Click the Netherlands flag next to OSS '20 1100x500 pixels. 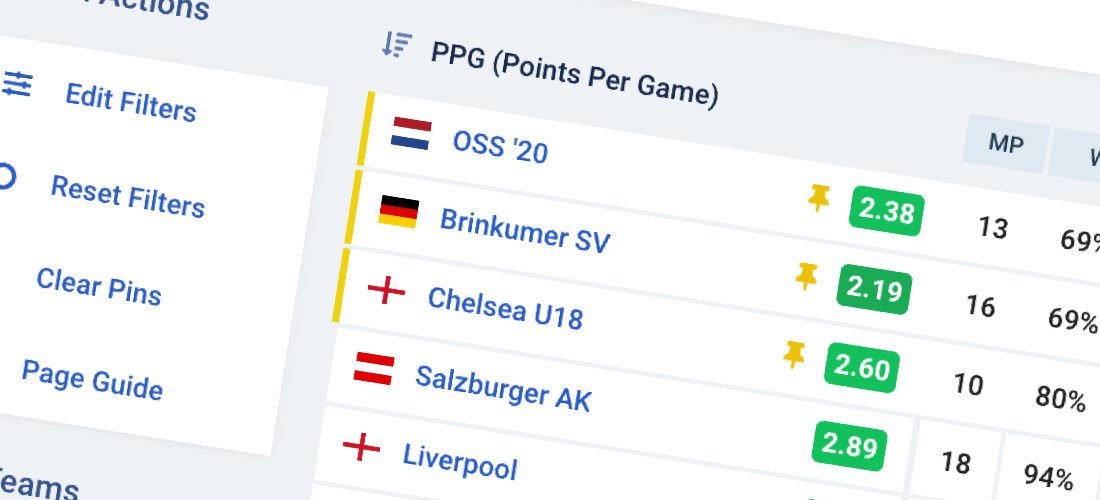411,134
